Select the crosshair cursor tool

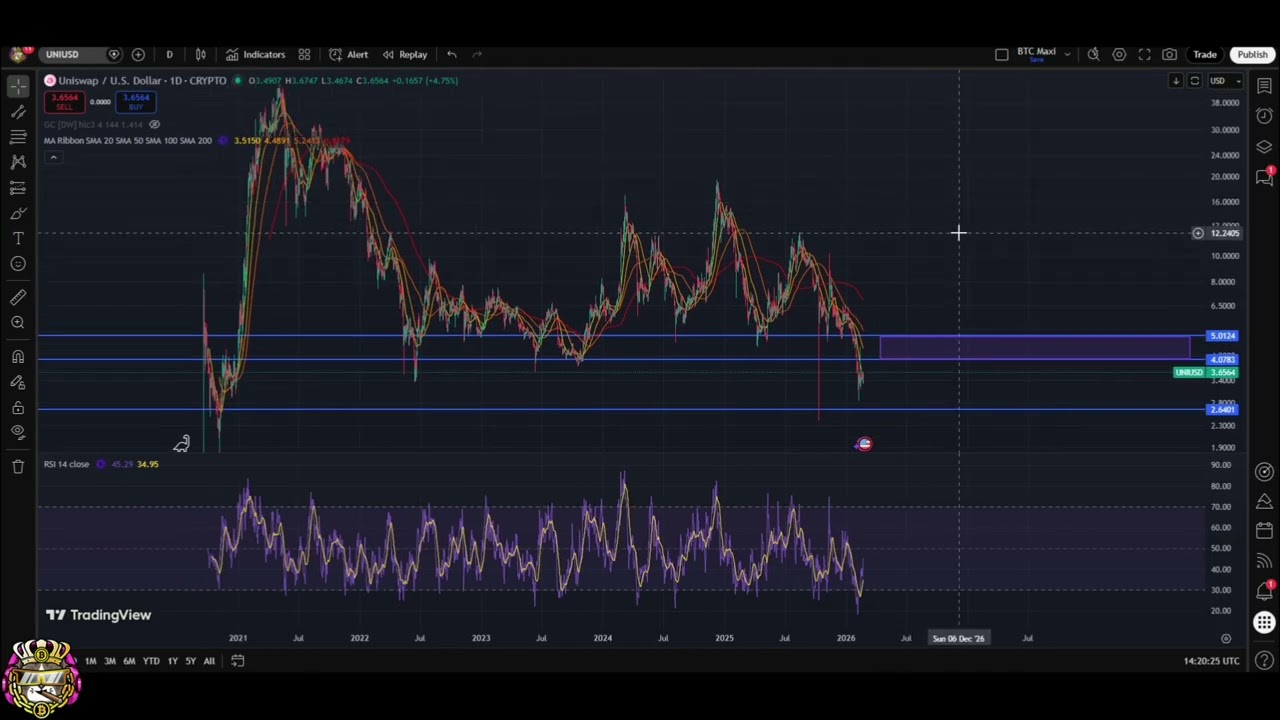[18, 86]
